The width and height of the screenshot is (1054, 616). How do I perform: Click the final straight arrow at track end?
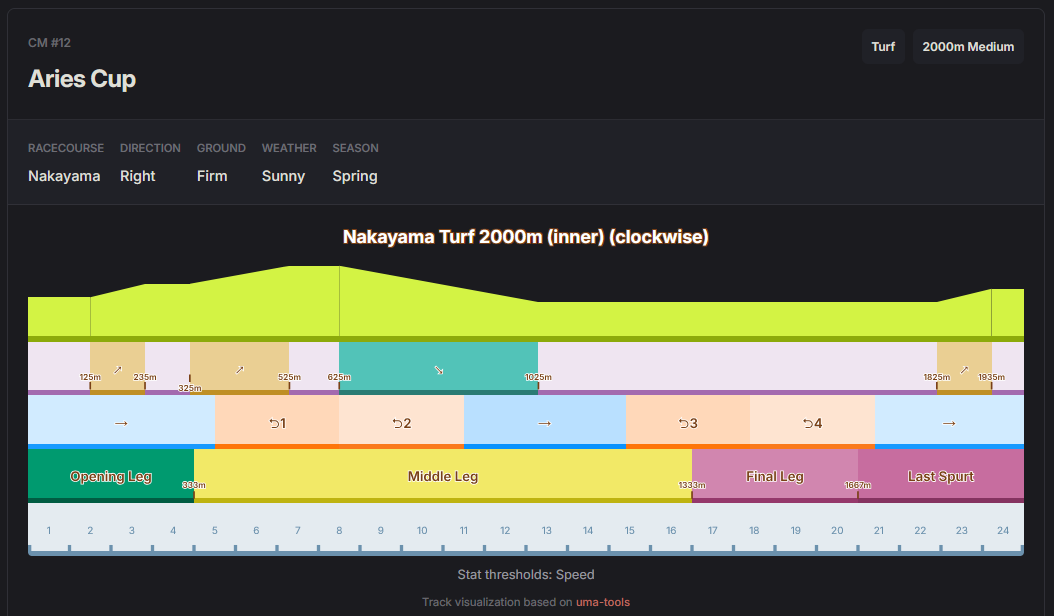point(949,423)
